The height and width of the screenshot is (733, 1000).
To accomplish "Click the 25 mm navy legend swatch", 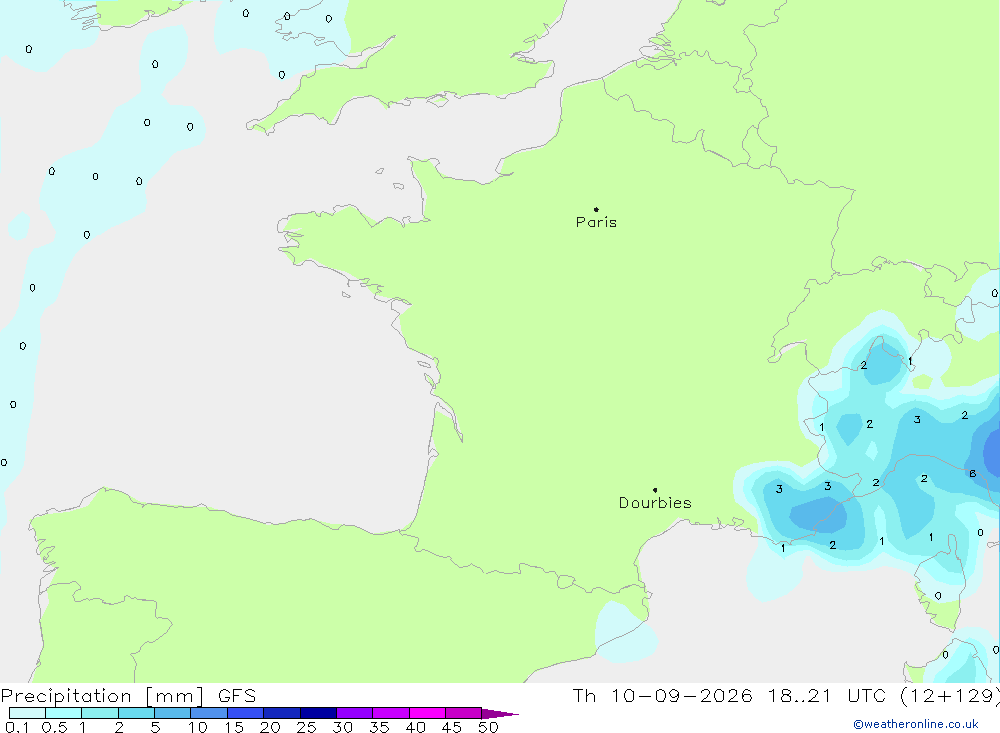I will 318,713.
